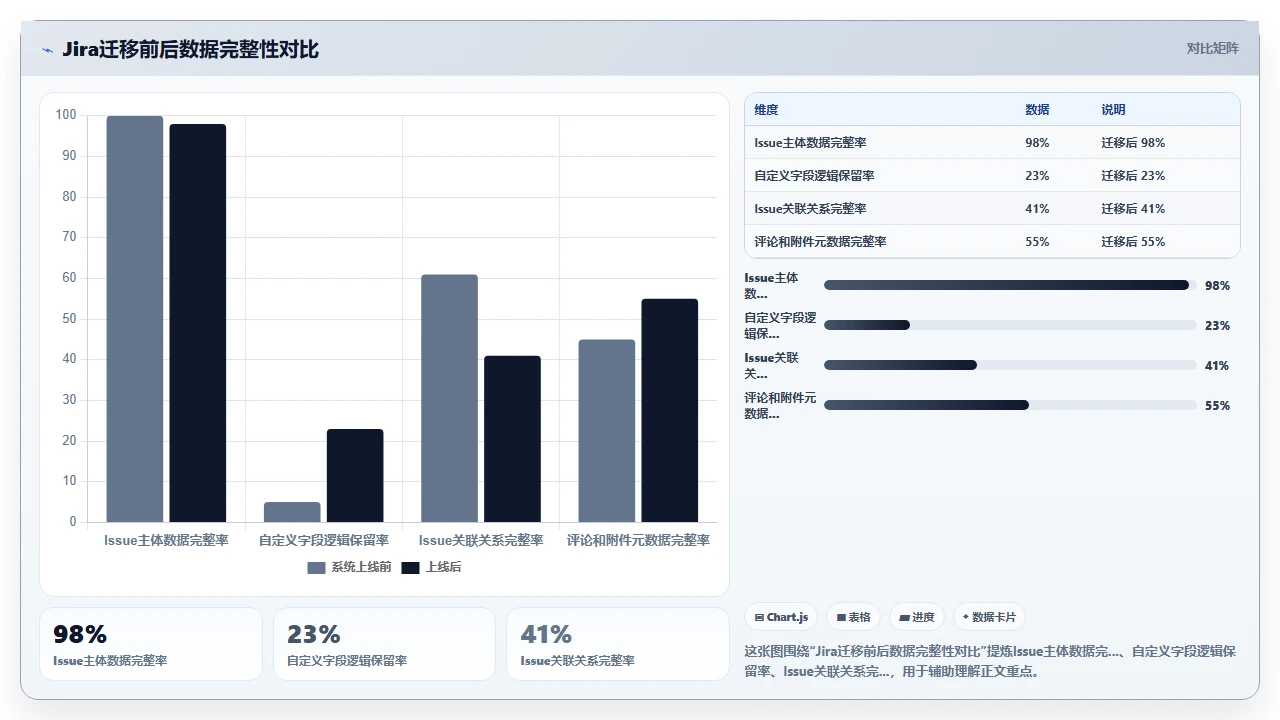Click the 上线后 bar for 评论和附件元数据完整率
Image resolution: width=1280 pixels, height=720 pixels.
coord(670,410)
